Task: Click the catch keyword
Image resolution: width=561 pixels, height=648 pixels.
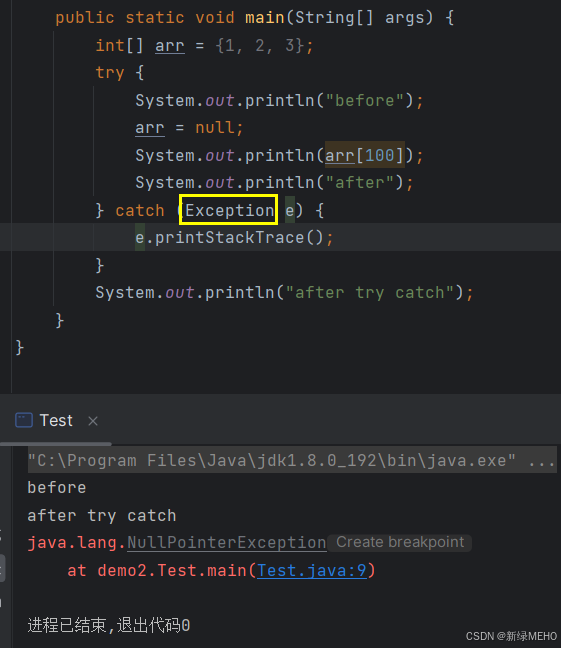Action: pos(140,211)
